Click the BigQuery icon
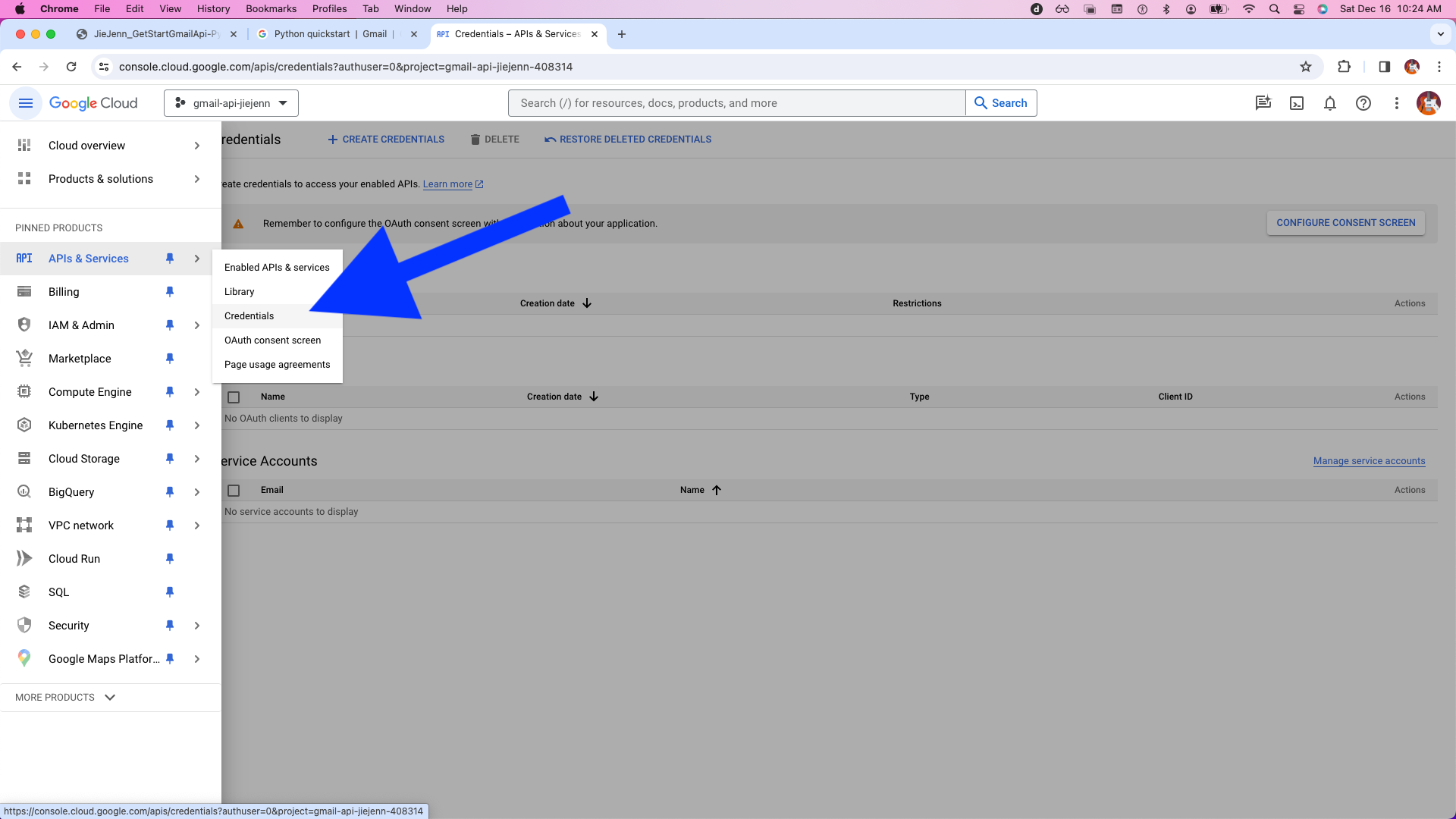 (x=24, y=492)
